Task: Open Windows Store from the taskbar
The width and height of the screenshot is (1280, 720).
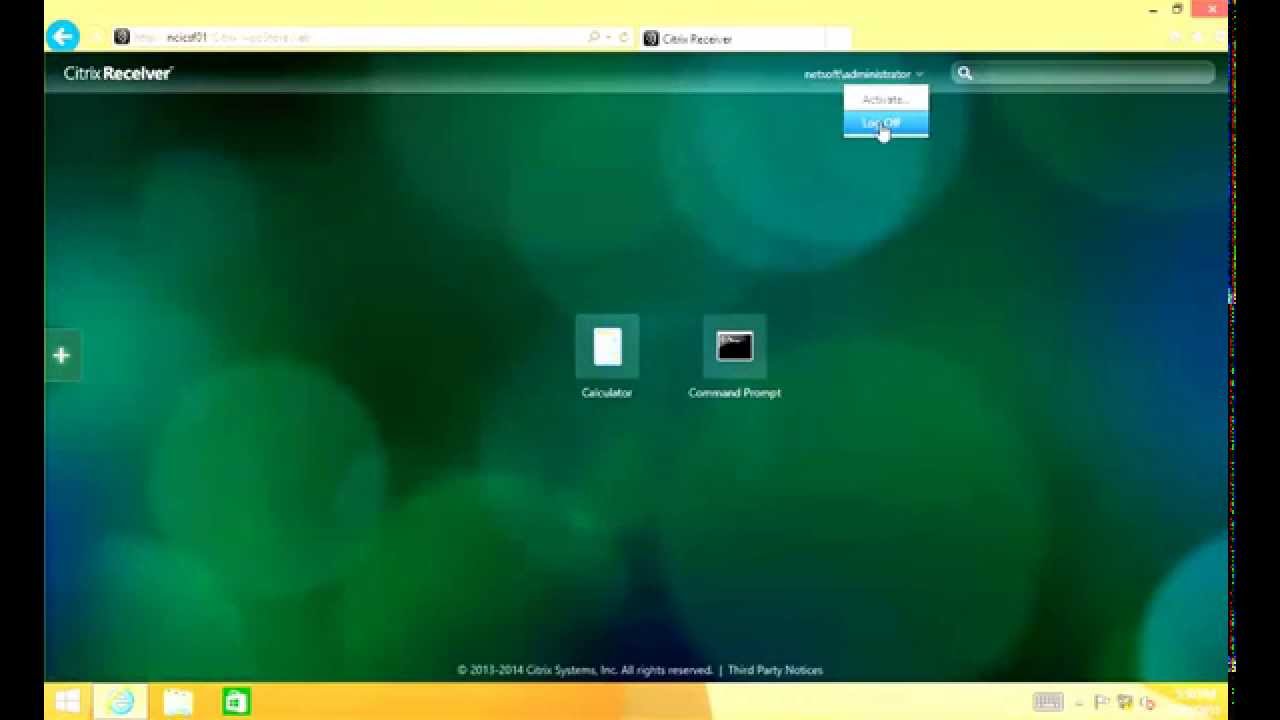Action: pyautogui.click(x=235, y=702)
